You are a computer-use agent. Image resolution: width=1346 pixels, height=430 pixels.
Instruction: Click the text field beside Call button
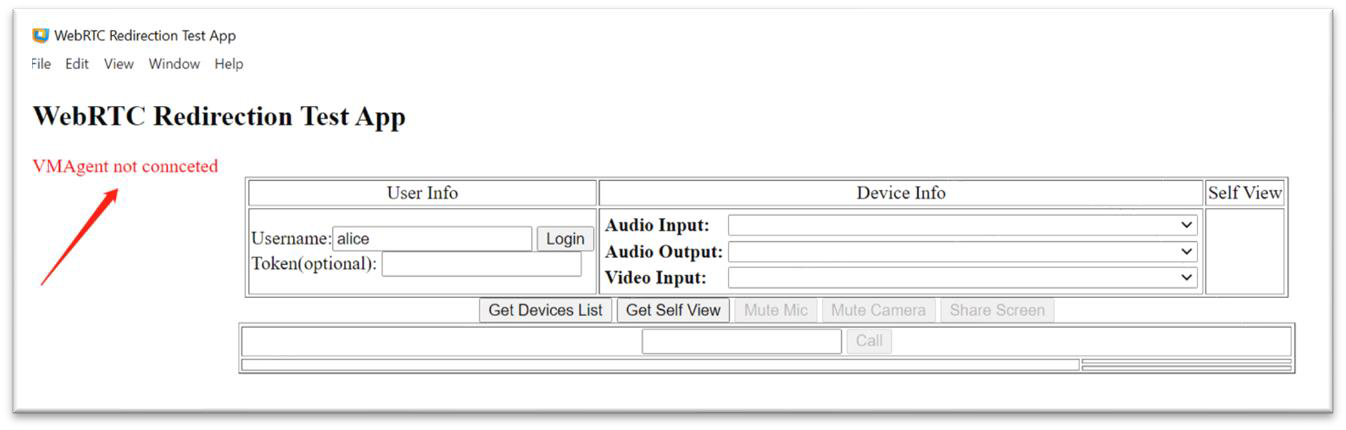[x=741, y=341]
